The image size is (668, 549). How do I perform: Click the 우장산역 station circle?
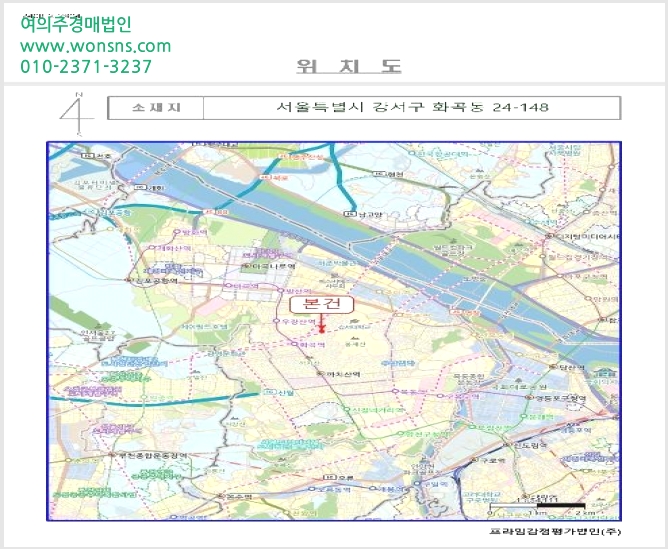[x=276, y=321]
